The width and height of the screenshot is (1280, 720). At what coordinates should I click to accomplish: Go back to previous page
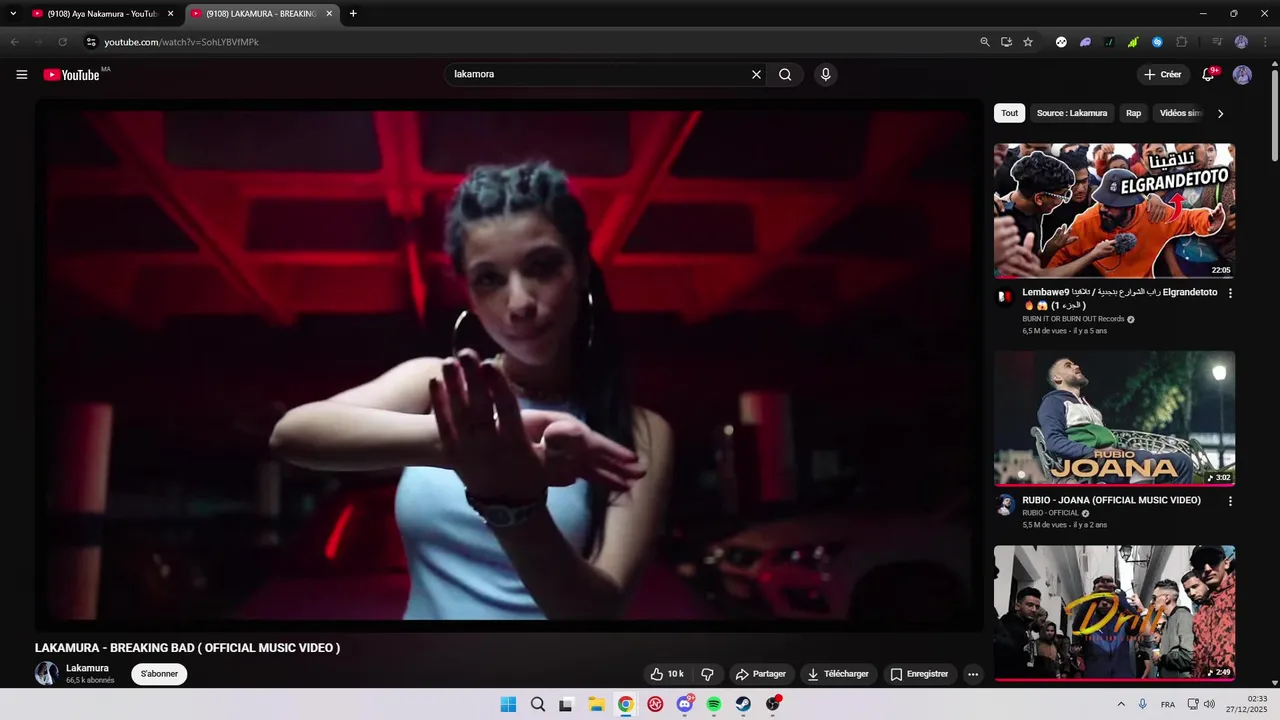click(x=14, y=42)
